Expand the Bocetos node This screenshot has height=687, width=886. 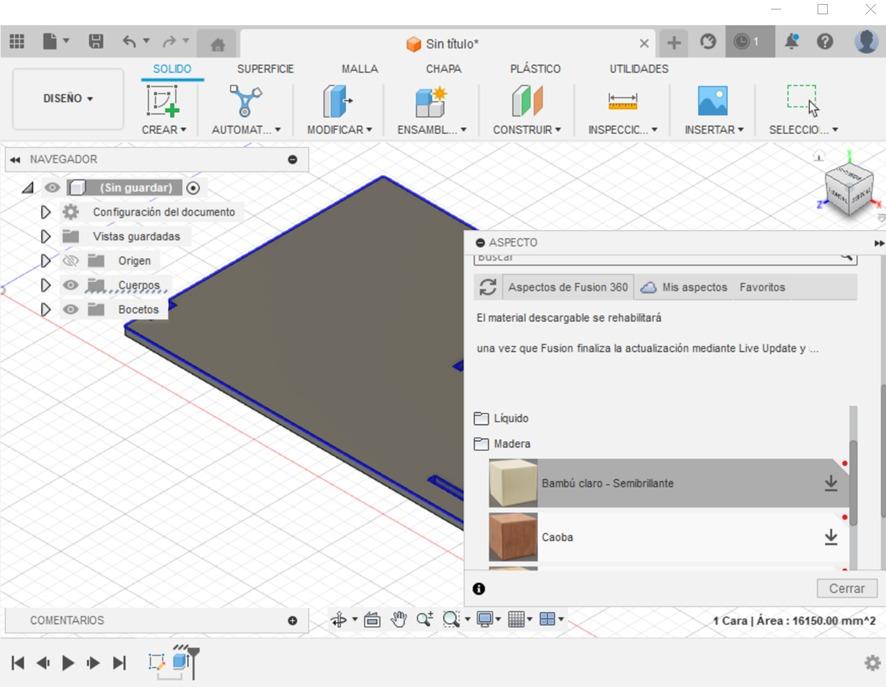coord(45,309)
